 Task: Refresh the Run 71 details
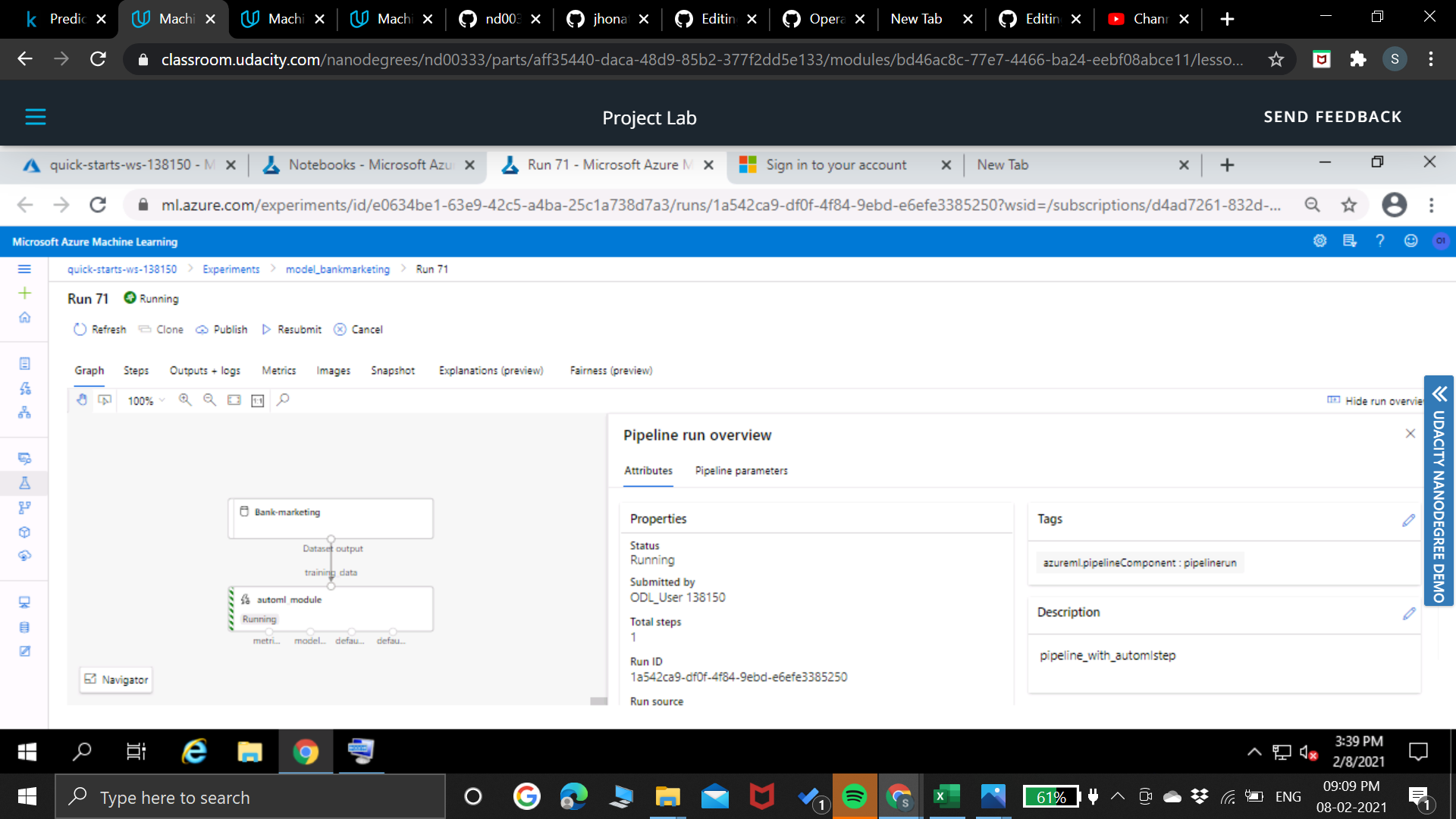[99, 329]
